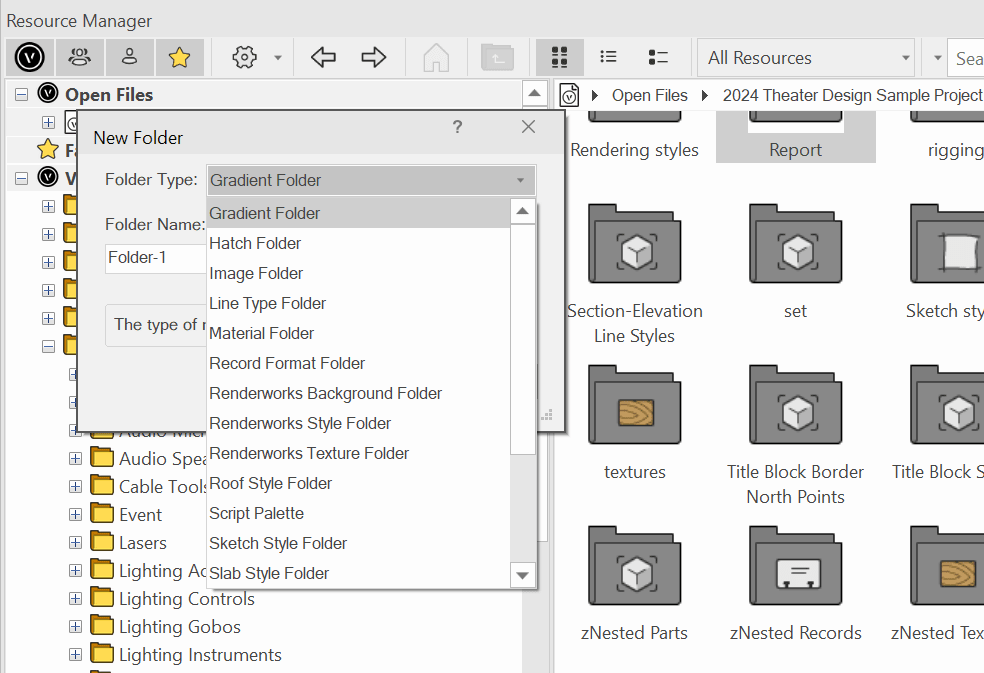The width and height of the screenshot is (984, 673).
Task: Select the Event folder in tree
Action: pos(141,515)
